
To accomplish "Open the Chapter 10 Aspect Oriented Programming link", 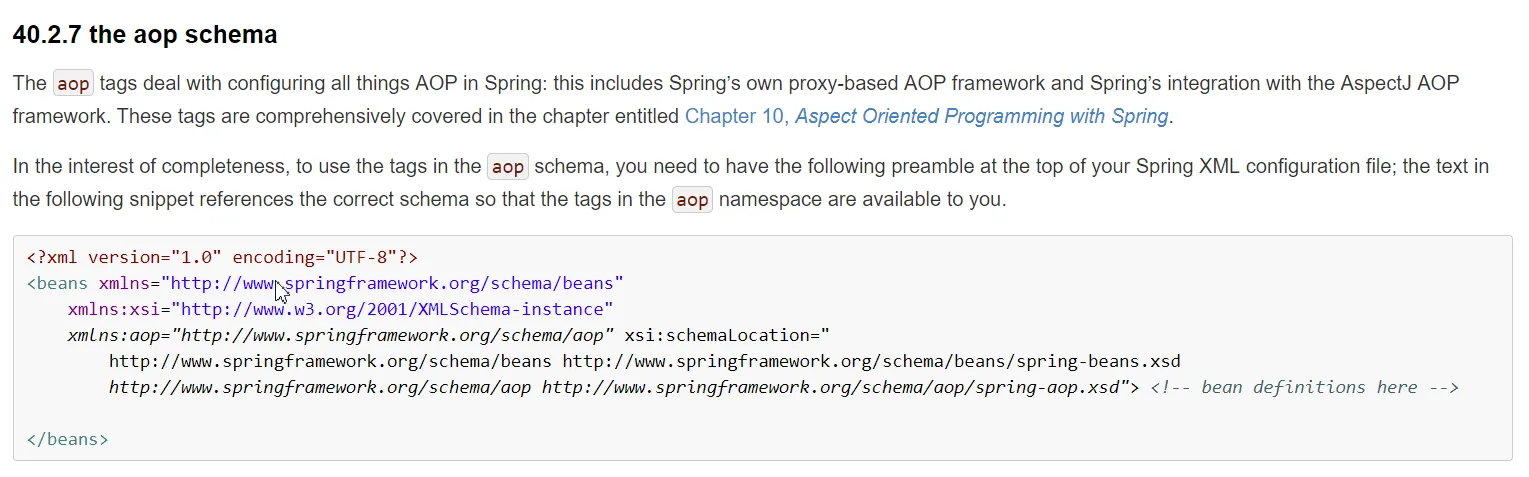I will click(x=926, y=116).
